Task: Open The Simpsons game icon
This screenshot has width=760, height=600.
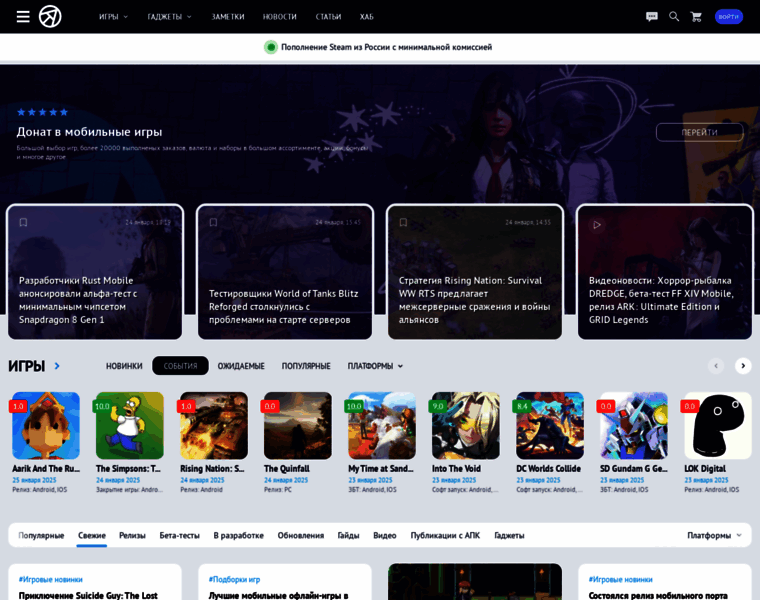Action: click(130, 426)
